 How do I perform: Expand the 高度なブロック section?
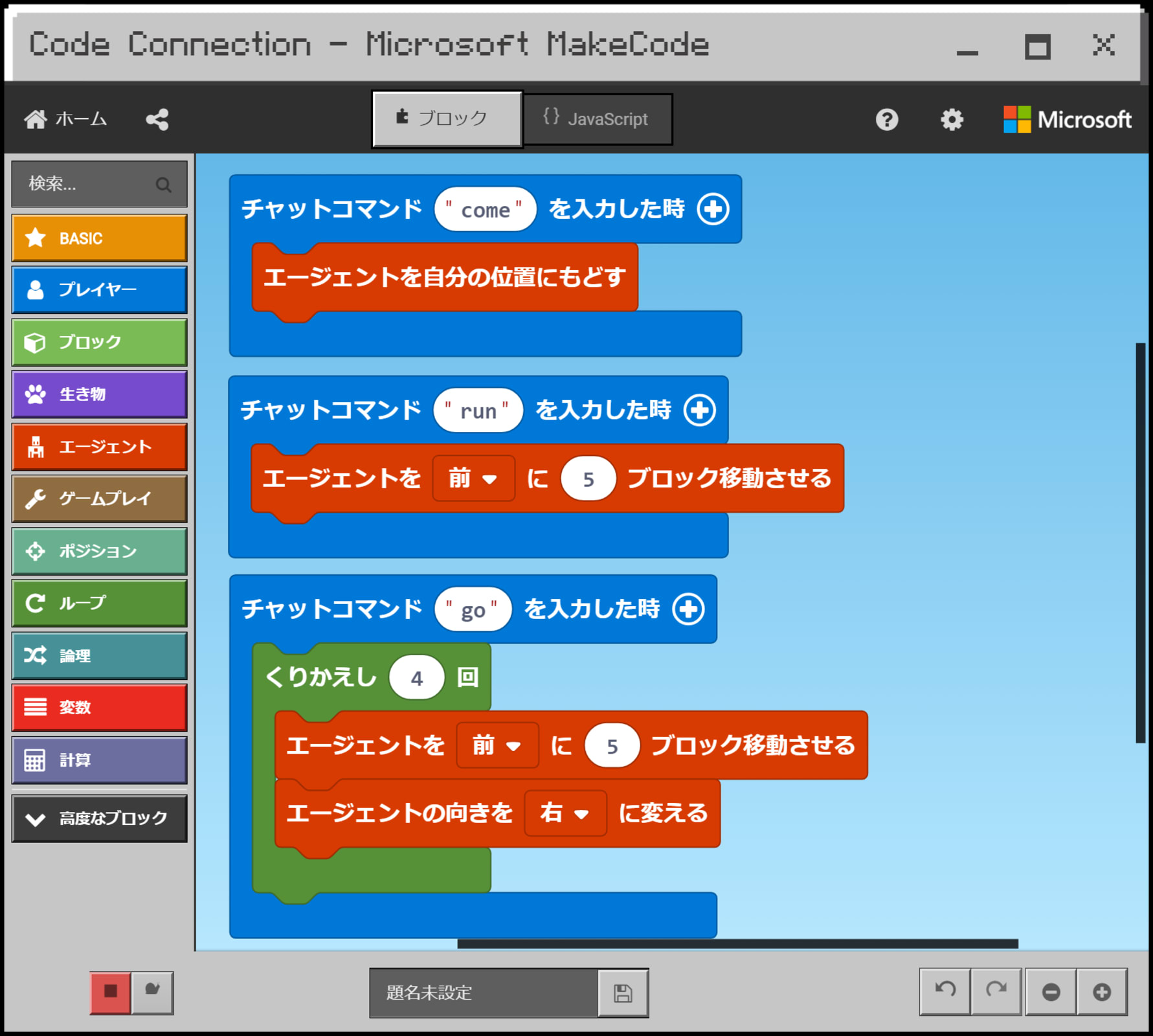(x=100, y=818)
